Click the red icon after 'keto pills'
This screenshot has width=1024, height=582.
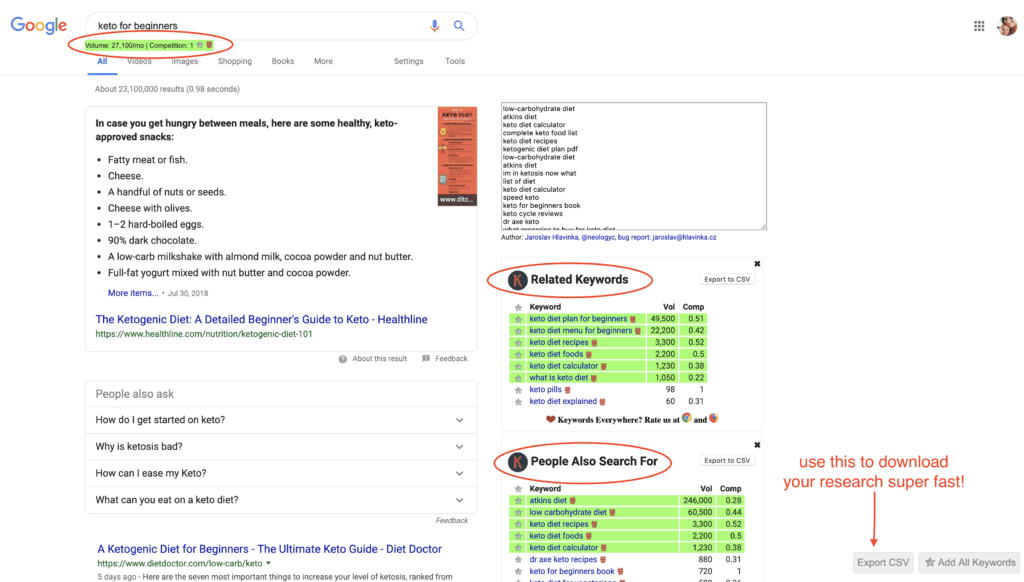pos(568,390)
